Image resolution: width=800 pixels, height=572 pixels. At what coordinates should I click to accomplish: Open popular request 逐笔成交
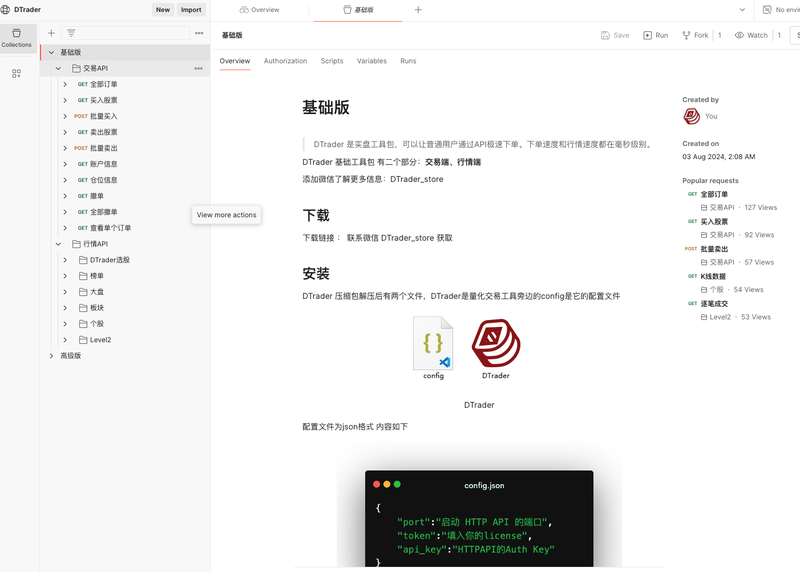[x=714, y=304]
